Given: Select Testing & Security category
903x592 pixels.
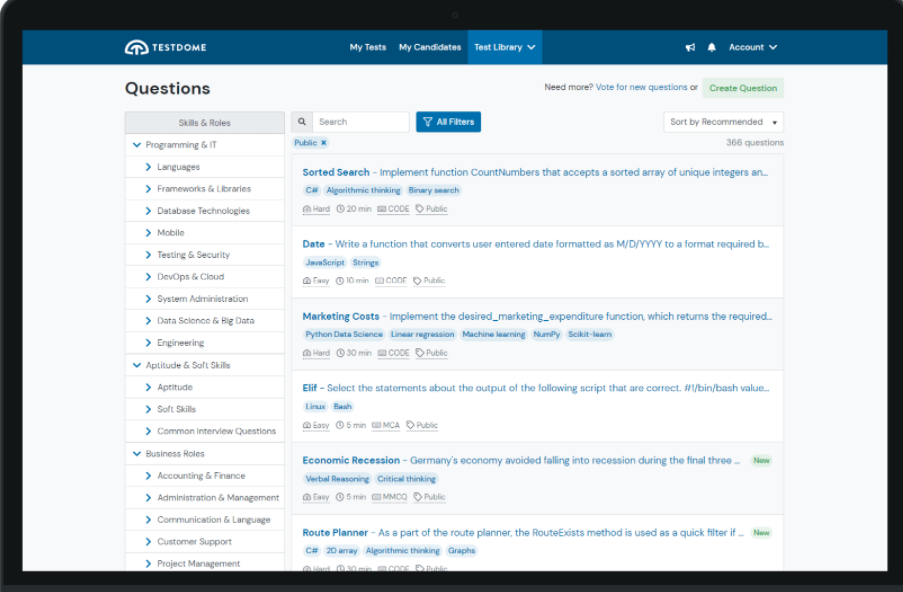Looking at the screenshot, I should pos(194,255).
